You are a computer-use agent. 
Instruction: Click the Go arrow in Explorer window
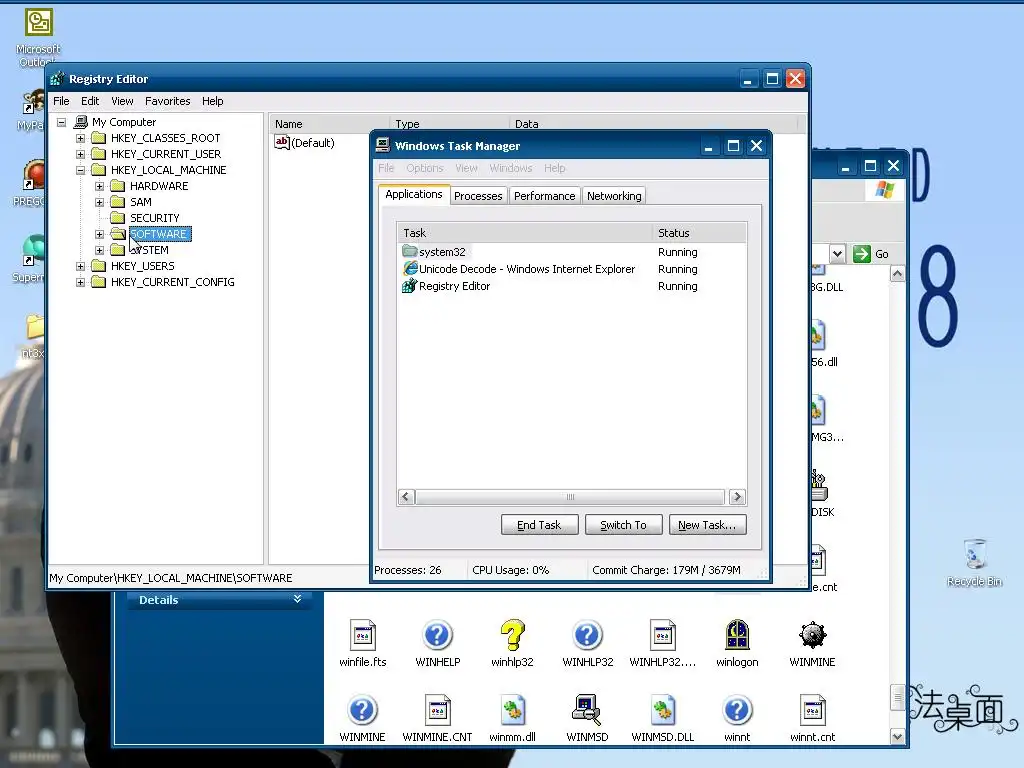(861, 253)
